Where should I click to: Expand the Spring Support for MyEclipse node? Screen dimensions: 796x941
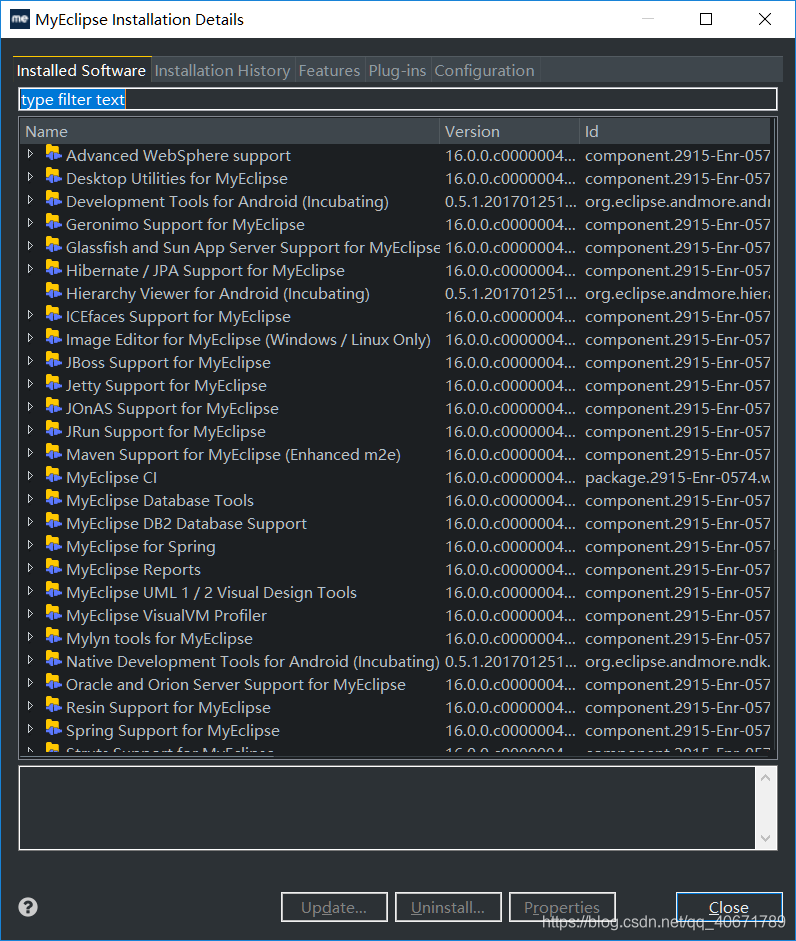pyautogui.click(x=30, y=729)
